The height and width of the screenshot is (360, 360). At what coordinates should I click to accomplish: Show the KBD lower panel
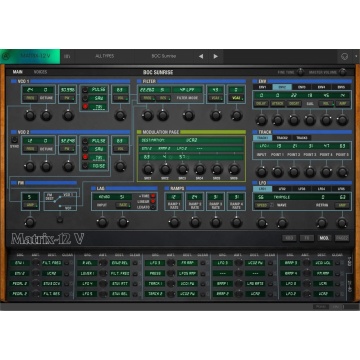pyautogui.click(x=289, y=238)
